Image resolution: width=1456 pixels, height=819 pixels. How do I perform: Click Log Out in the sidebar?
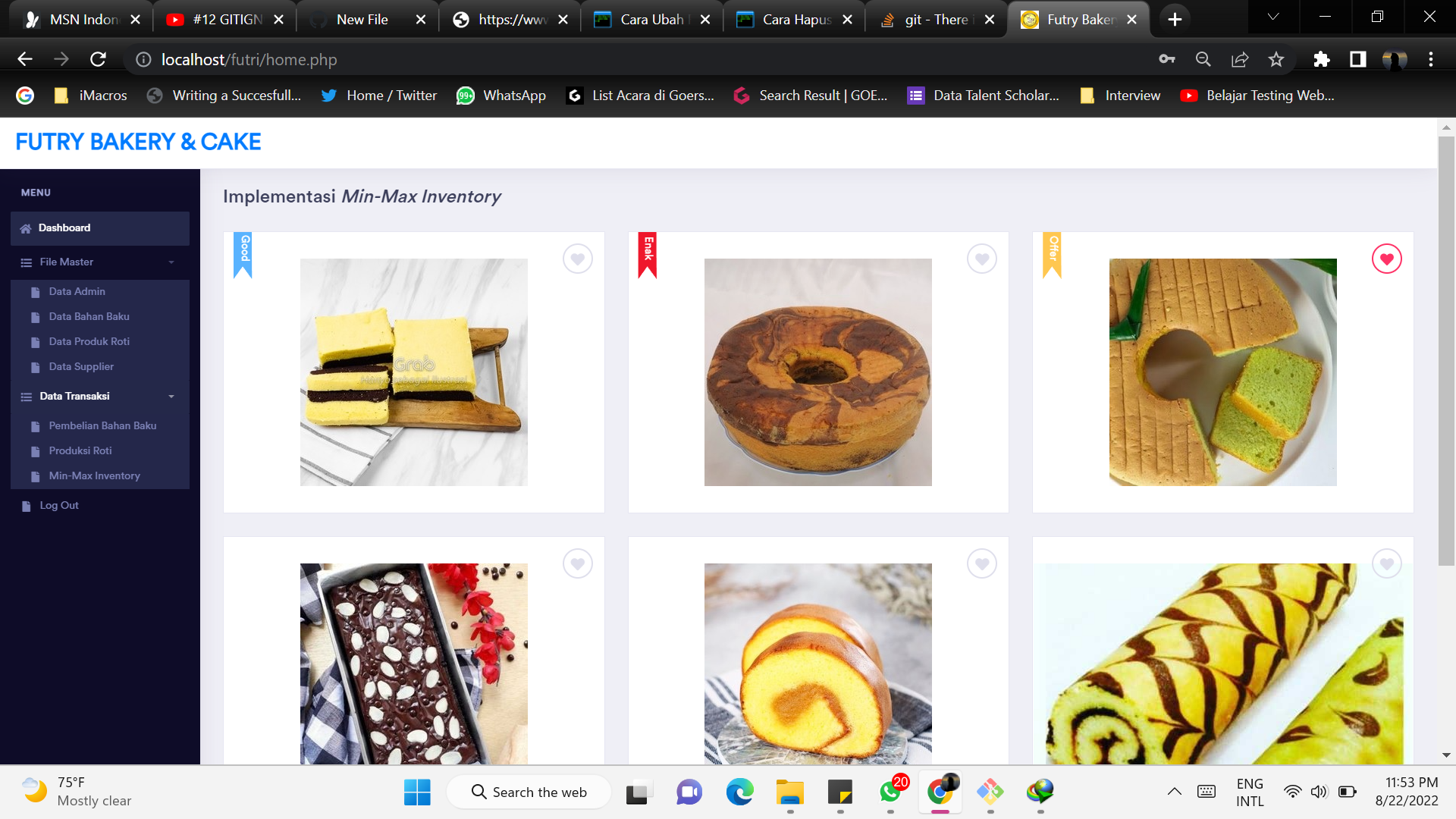(58, 505)
